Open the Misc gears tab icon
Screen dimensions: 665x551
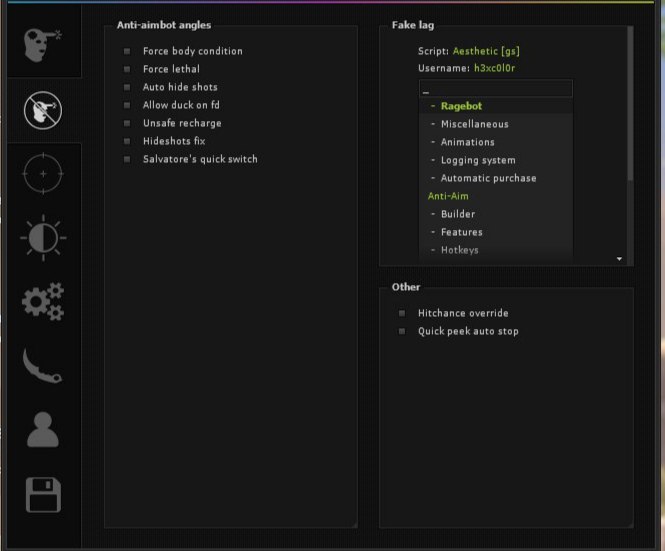point(43,301)
